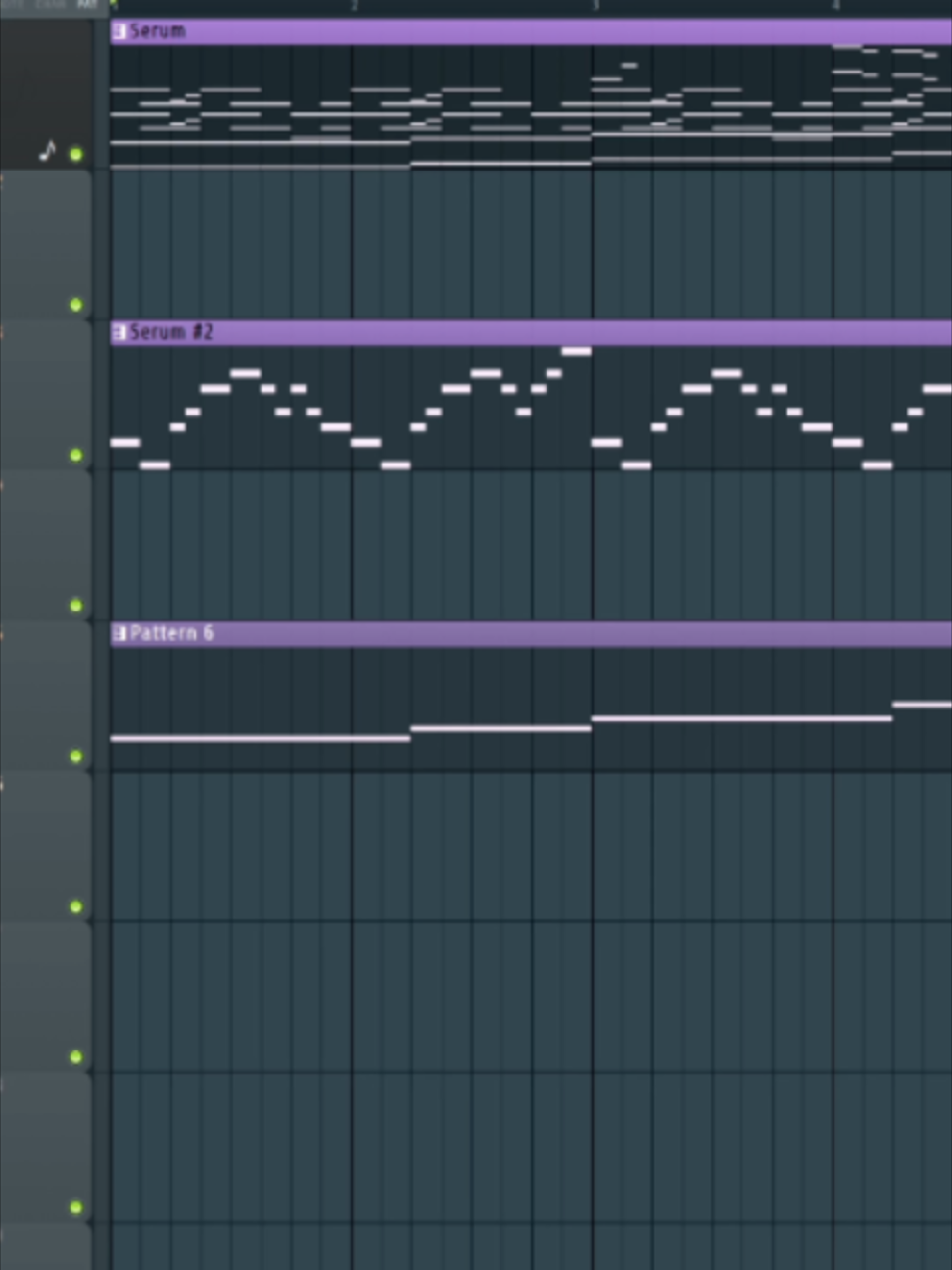The image size is (952, 1270).
Task: Select the Pattern 6 clip title bar
Action: coord(531,634)
